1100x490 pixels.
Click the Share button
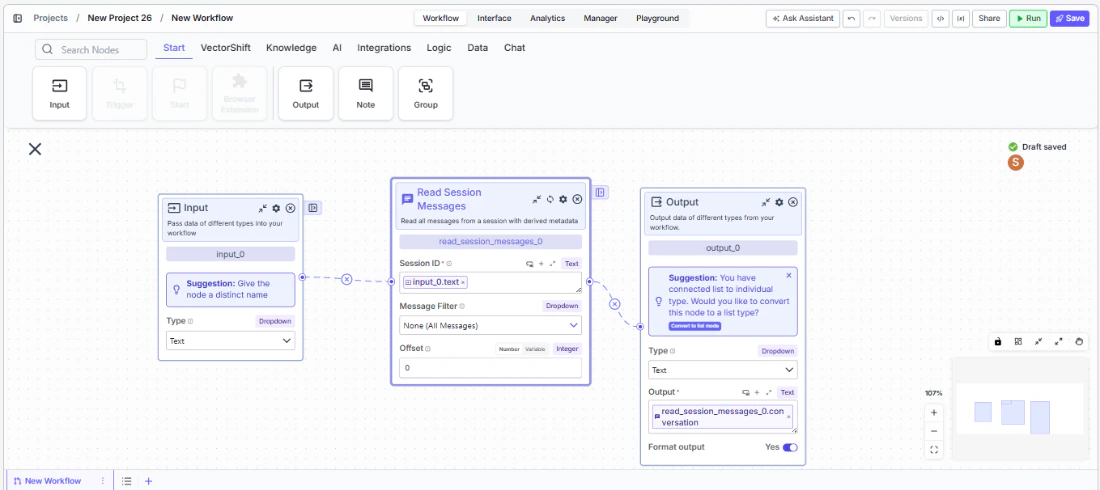point(988,18)
